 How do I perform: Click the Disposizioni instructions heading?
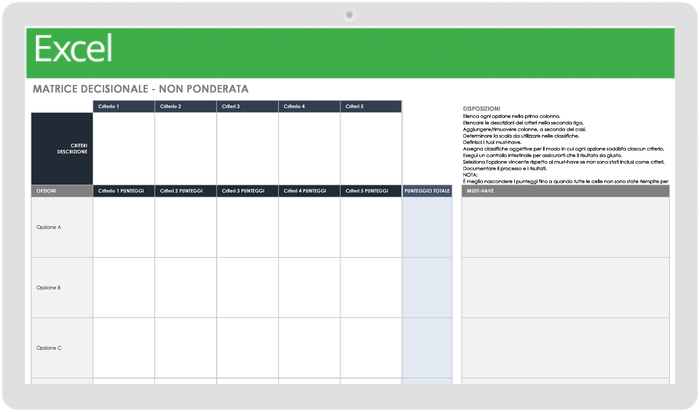(482, 108)
